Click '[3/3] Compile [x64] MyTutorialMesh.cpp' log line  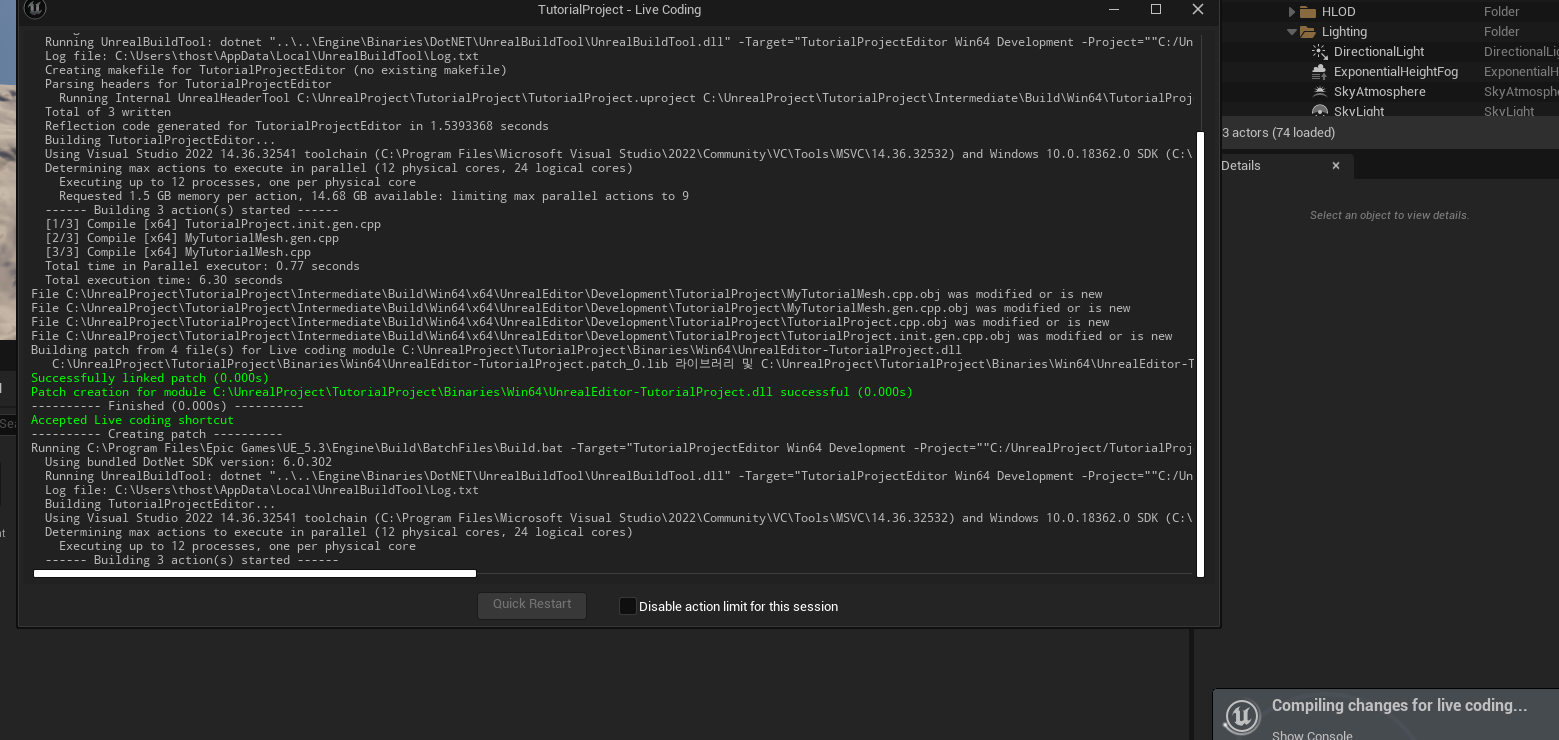tap(178, 252)
